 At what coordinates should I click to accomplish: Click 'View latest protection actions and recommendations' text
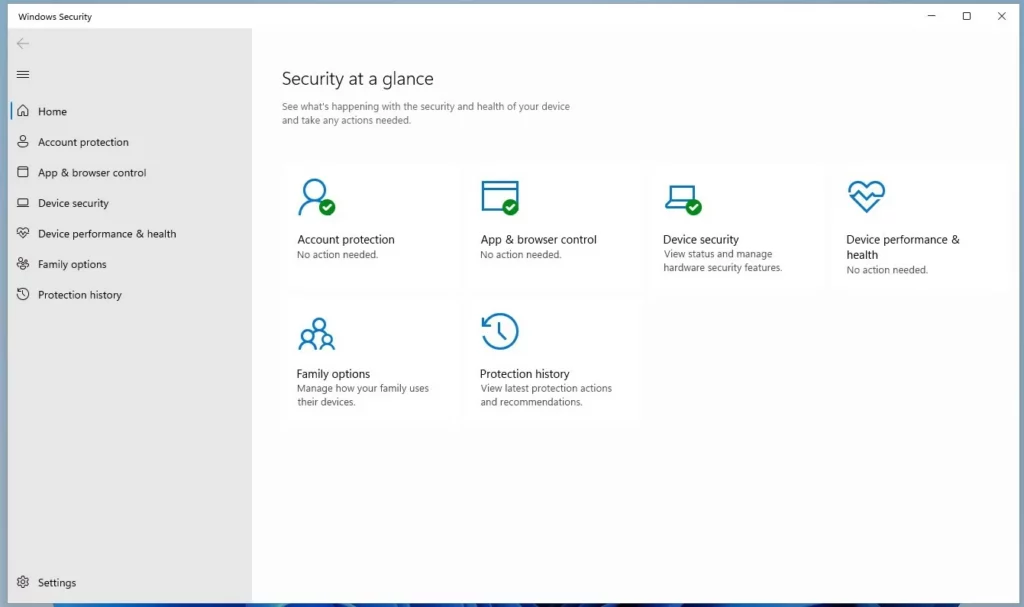(546, 395)
